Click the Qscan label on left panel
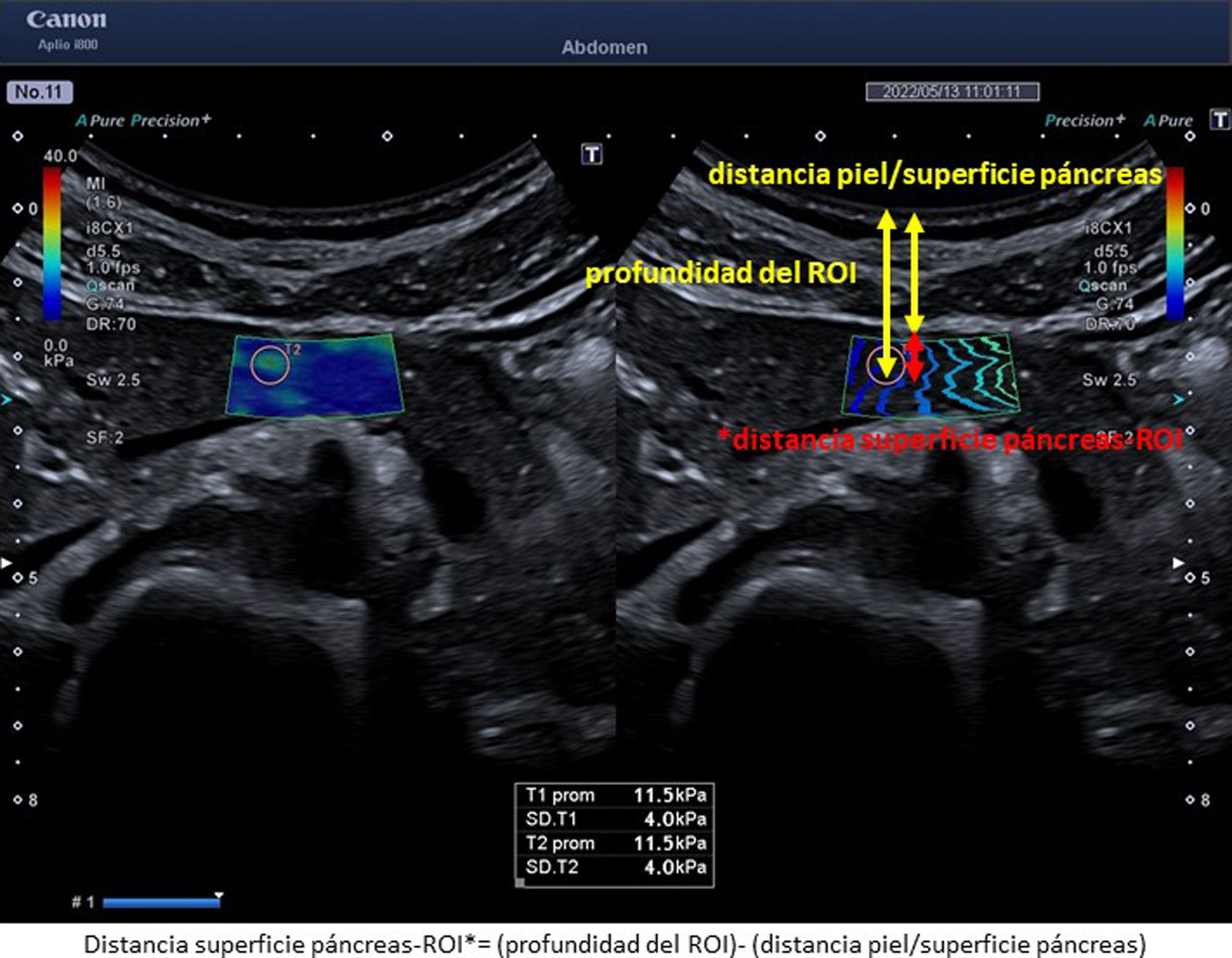This screenshot has width=1232, height=958. [x=110, y=285]
